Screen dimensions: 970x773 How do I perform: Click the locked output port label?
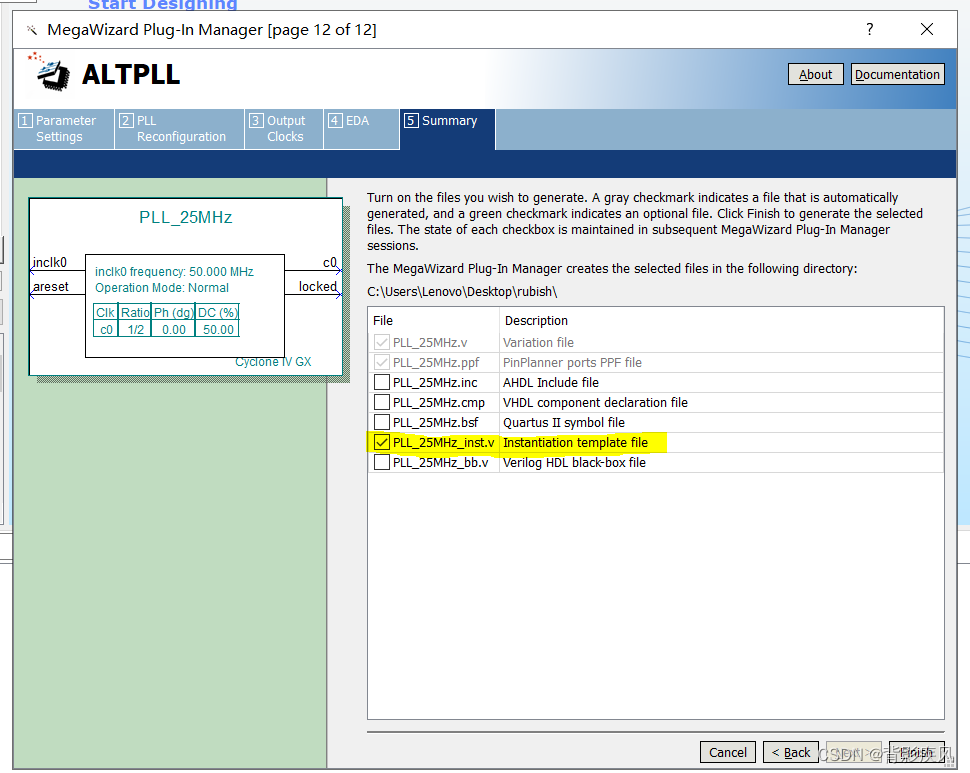click(x=318, y=286)
